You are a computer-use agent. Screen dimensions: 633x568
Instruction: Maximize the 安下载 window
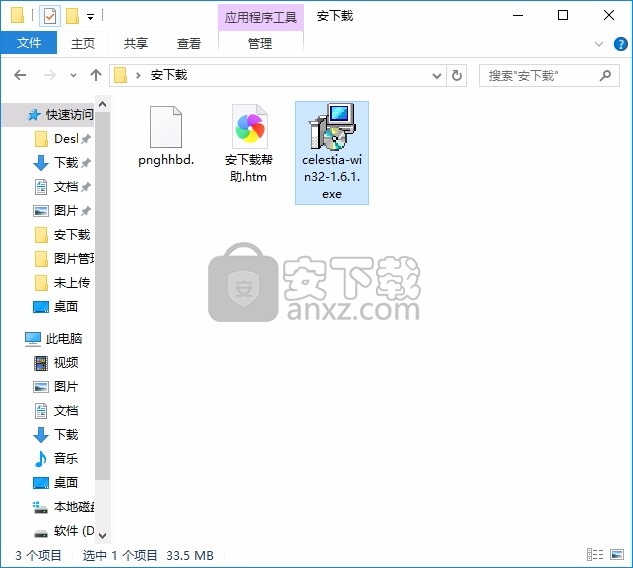tap(563, 16)
